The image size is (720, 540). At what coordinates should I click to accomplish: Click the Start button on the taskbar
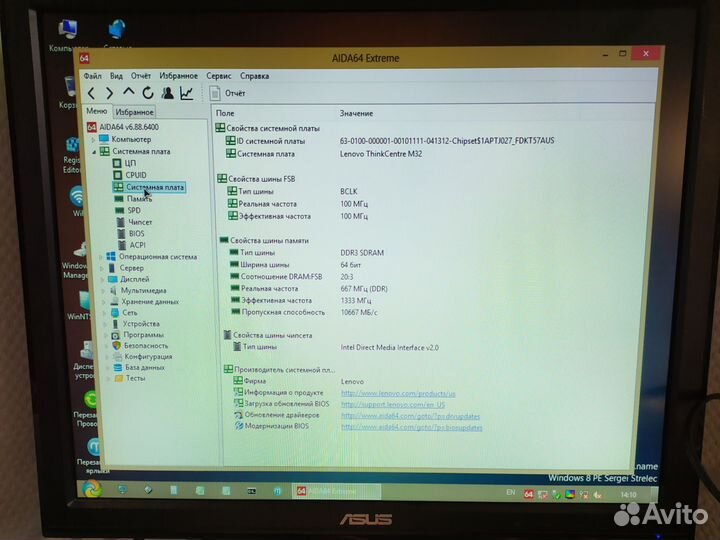pyautogui.click(x=92, y=489)
